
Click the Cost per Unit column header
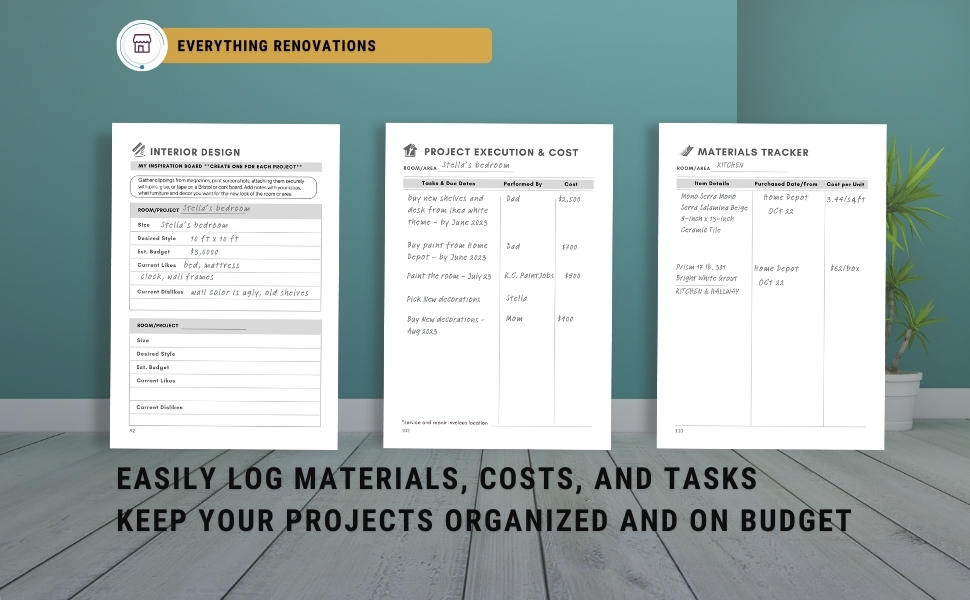click(845, 184)
